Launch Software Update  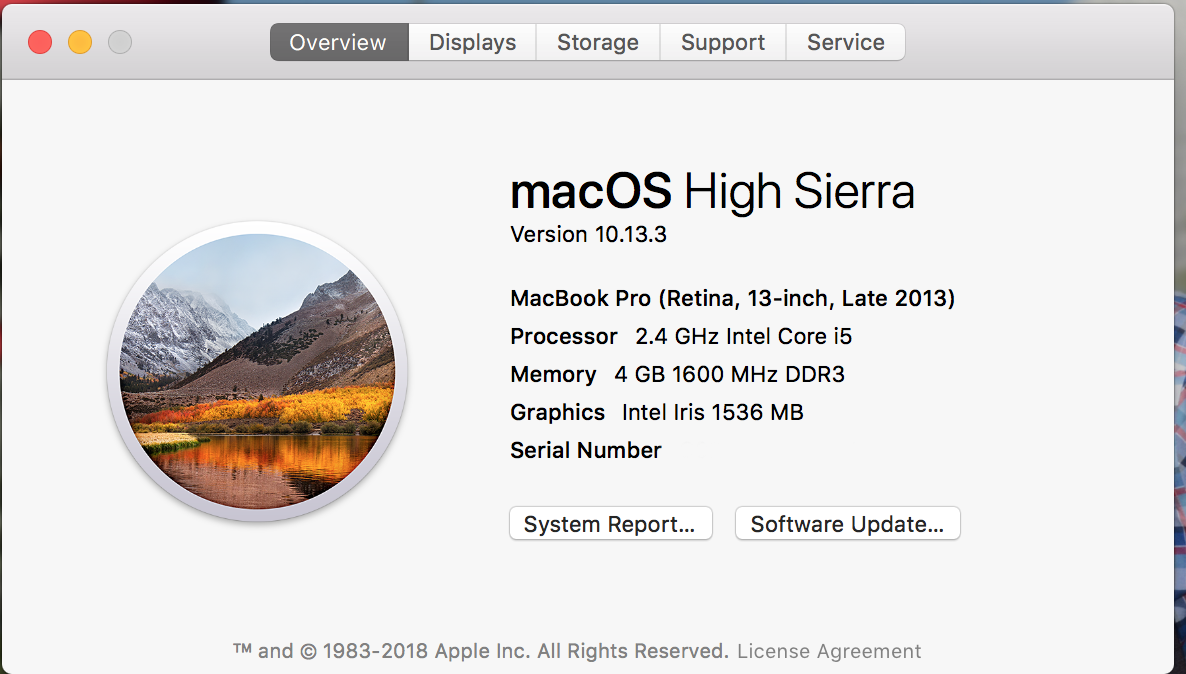click(847, 524)
